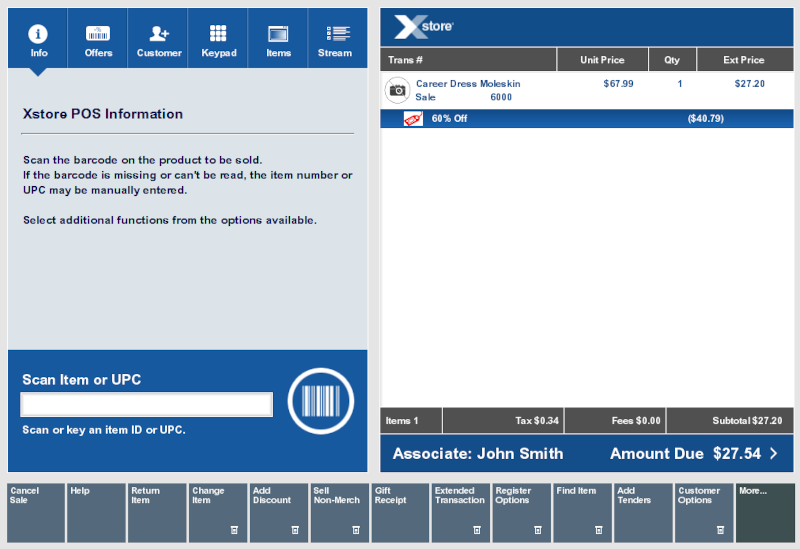Show More... functions
The height and width of the screenshot is (549, 800).
(x=765, y=513)
